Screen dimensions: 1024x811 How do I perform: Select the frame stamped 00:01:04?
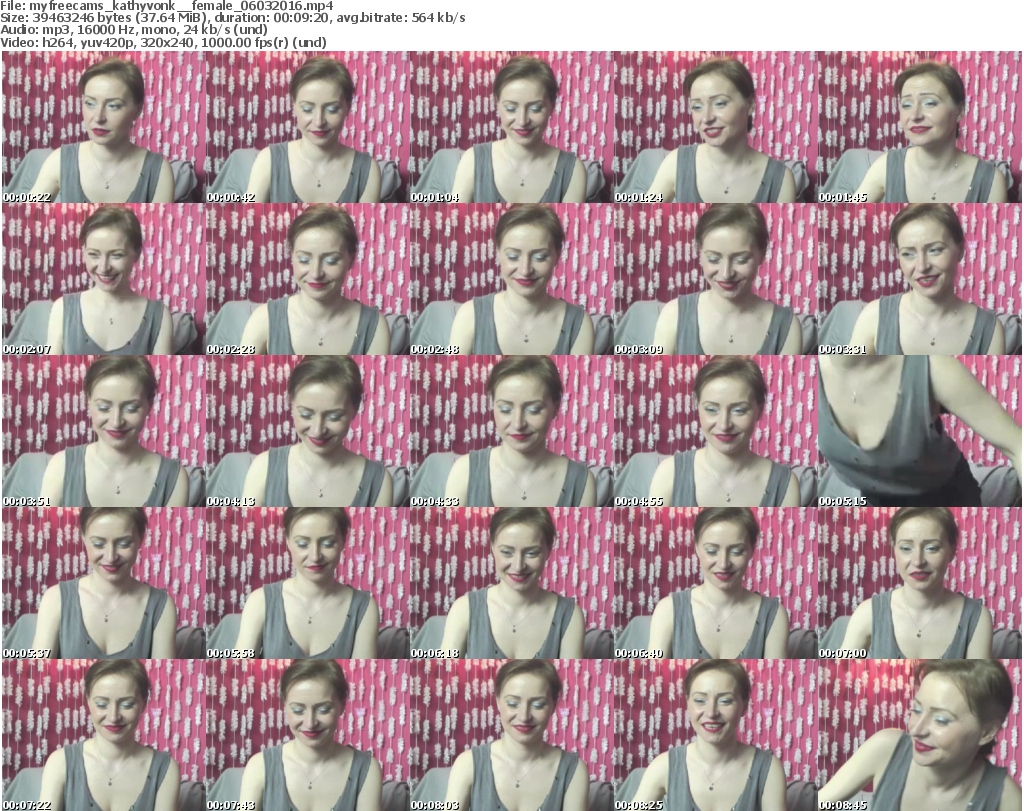pyautogui.click(x=511, y=128)
